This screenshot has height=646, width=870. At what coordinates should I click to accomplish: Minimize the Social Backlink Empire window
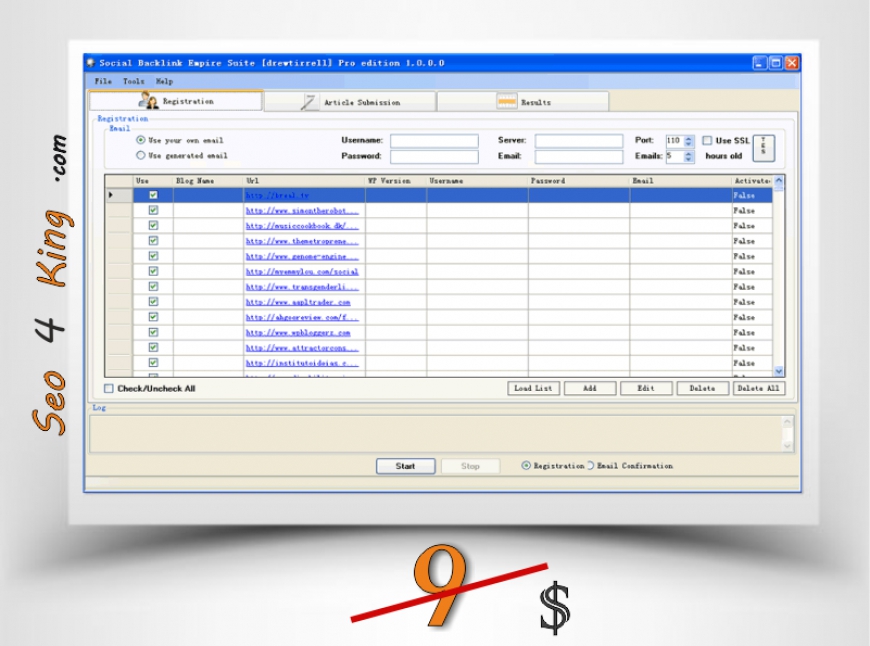click(760, 63)
